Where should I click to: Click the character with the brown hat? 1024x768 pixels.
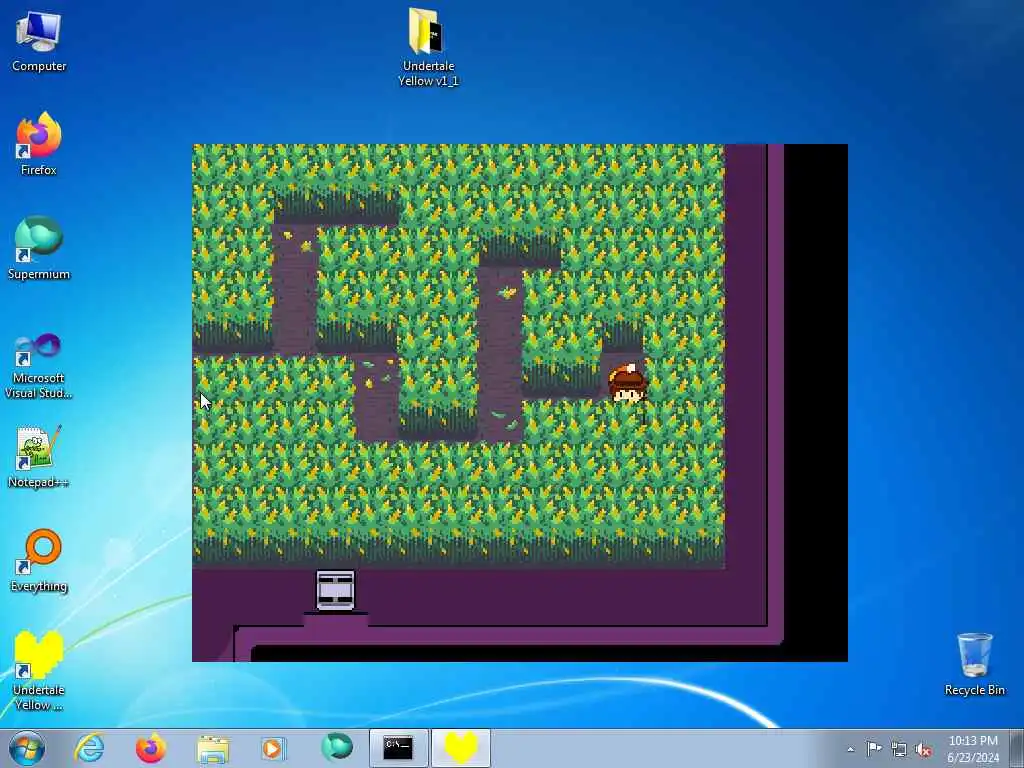click(628, 384)
